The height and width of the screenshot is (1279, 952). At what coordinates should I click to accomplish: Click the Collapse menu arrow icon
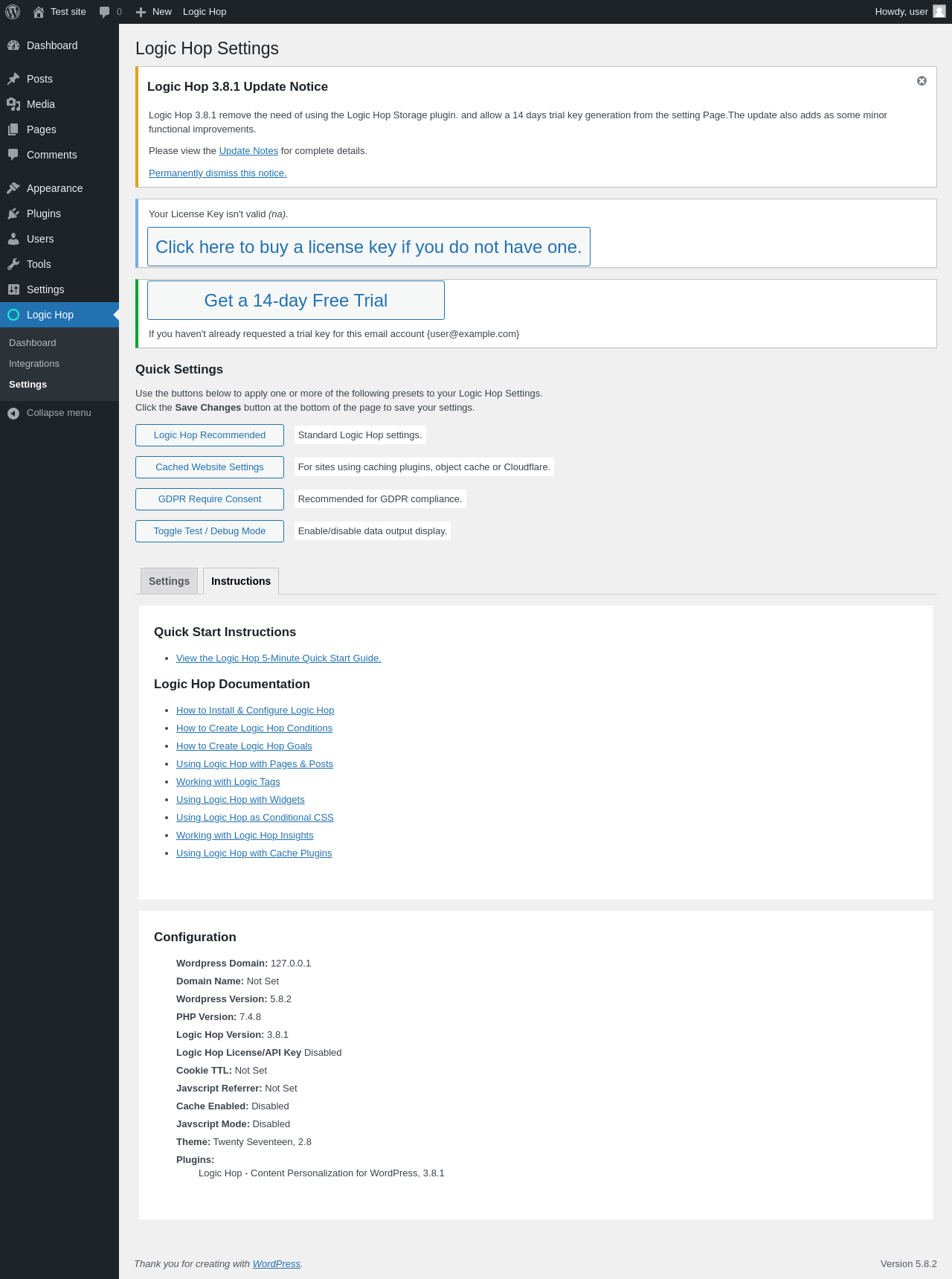tap(13, 413)
